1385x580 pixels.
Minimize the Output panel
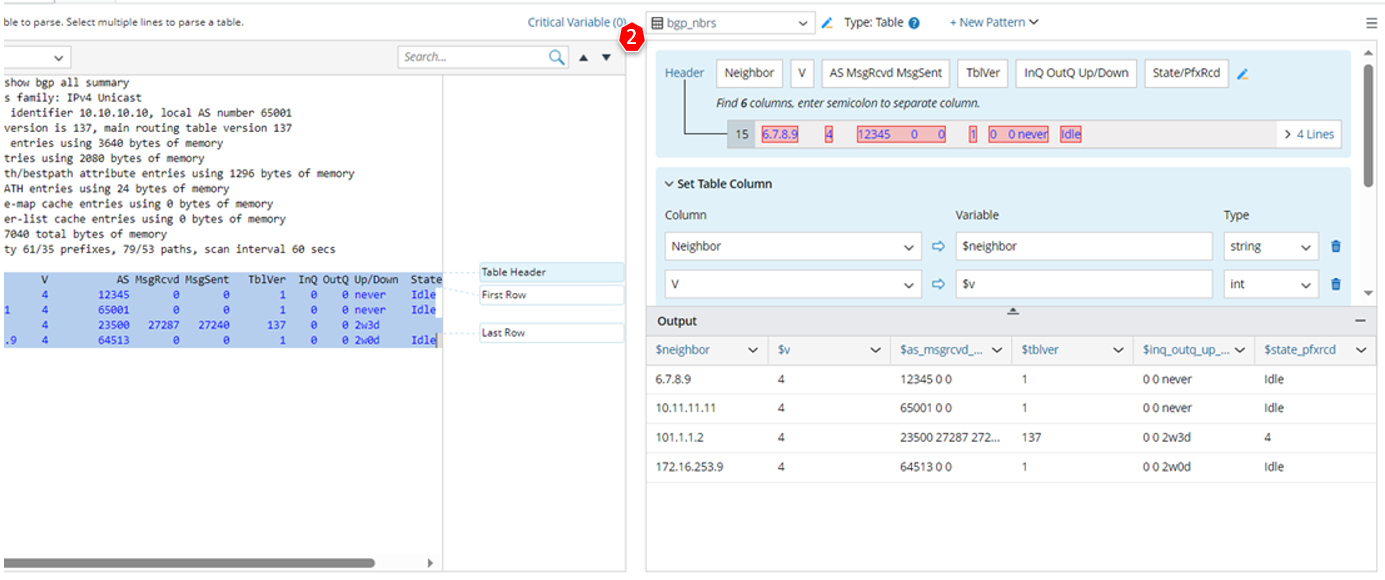tap(1360, 321)
